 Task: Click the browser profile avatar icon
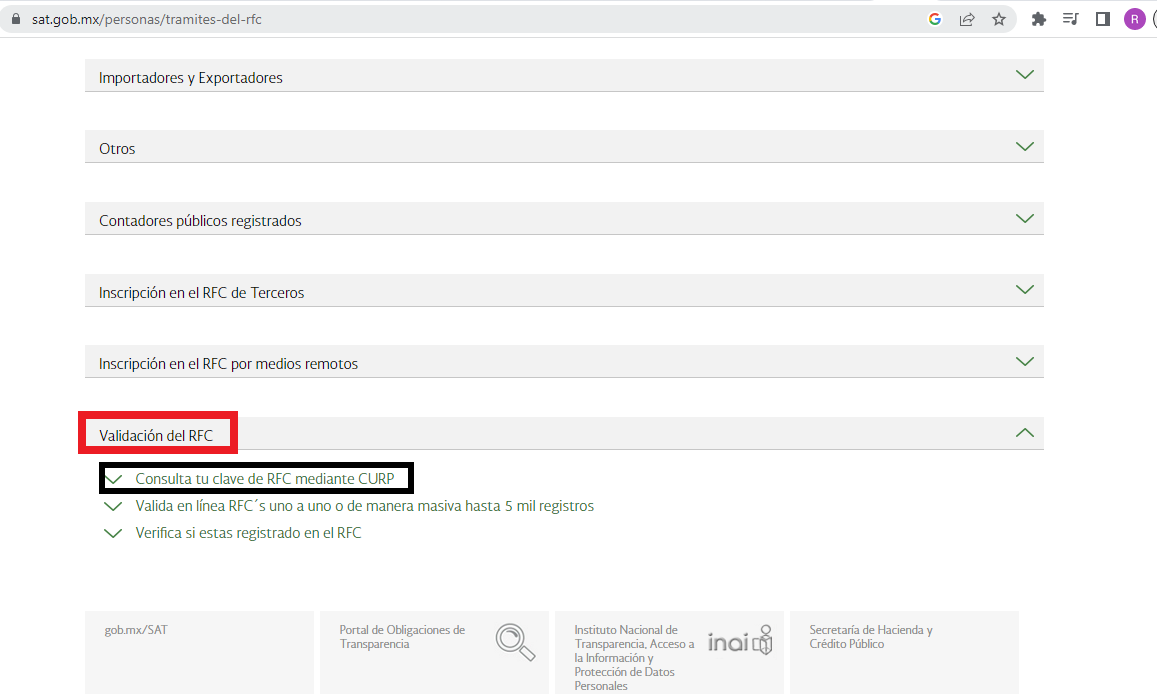point(1134,18)
